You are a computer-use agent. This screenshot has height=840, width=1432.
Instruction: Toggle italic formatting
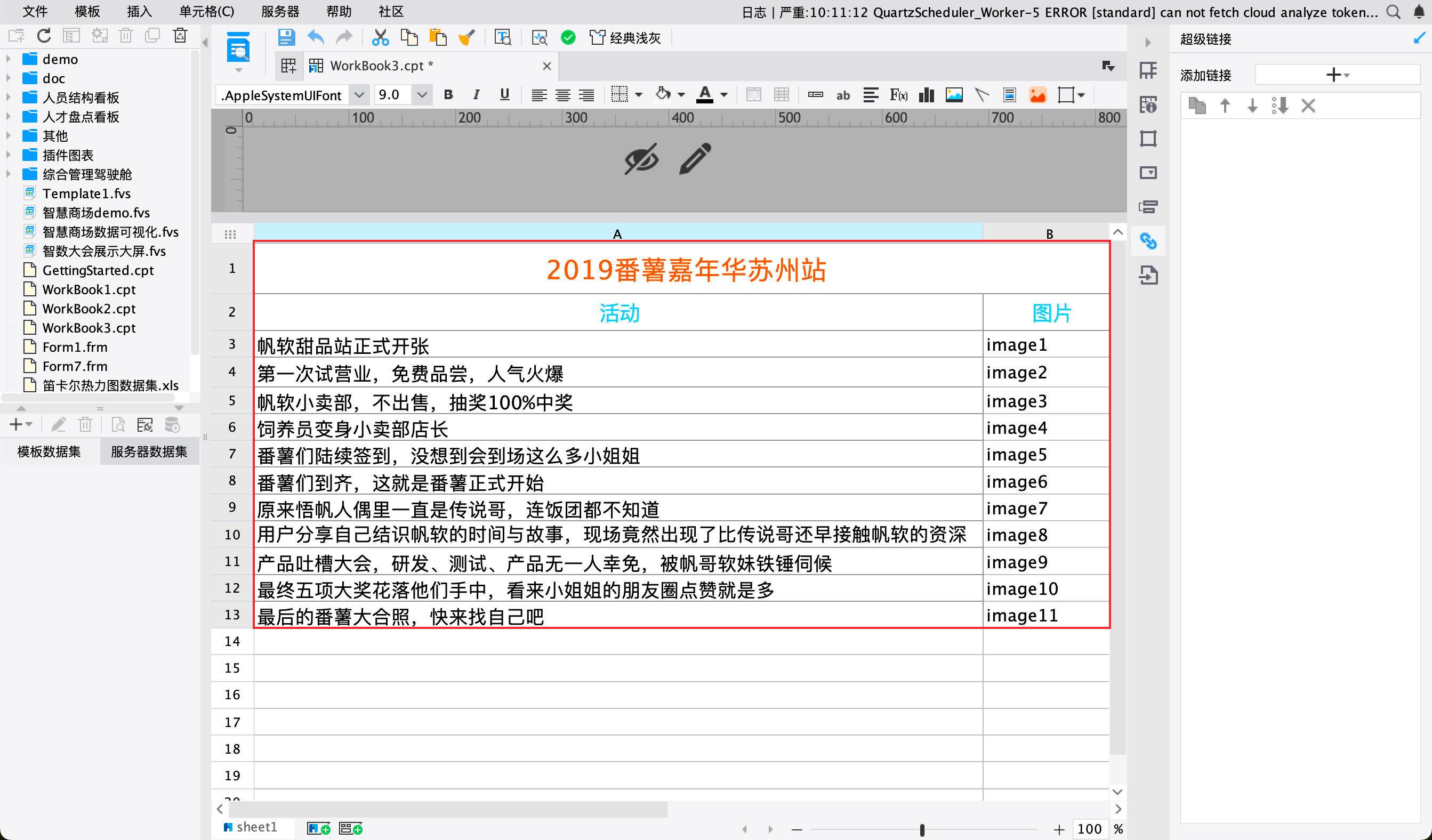pos(476,95)
